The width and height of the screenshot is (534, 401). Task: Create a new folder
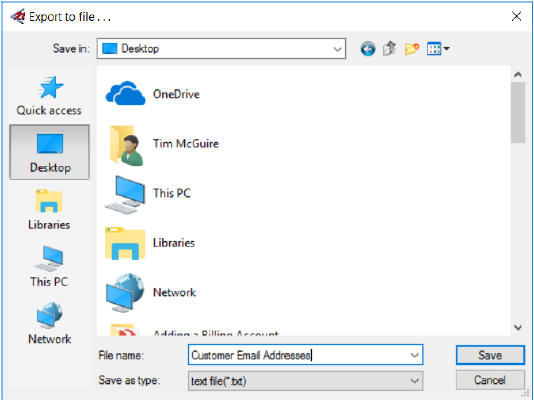tap(411, 49)
